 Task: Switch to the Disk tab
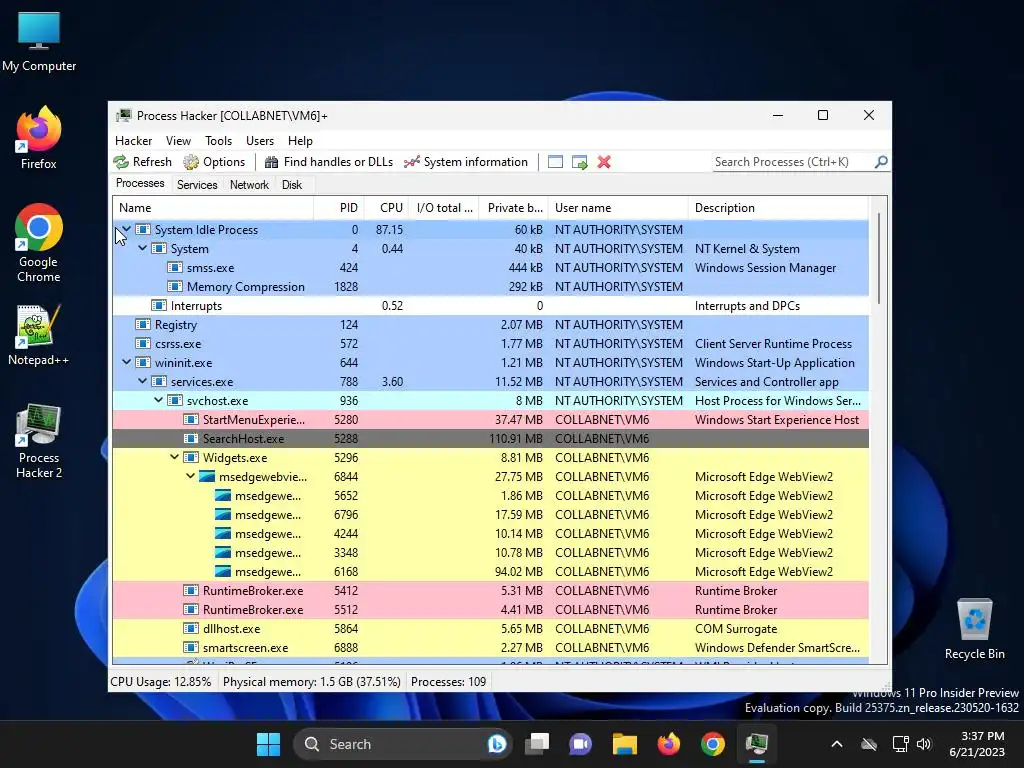[x=292, y=185]
